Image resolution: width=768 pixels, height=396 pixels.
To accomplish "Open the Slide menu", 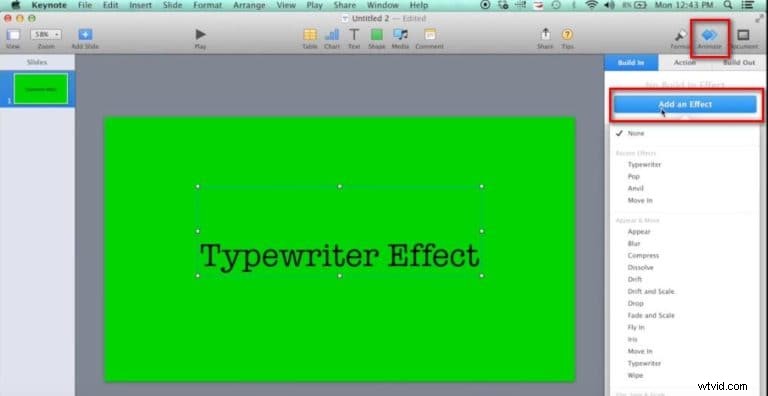I will [x=172, y=5].
